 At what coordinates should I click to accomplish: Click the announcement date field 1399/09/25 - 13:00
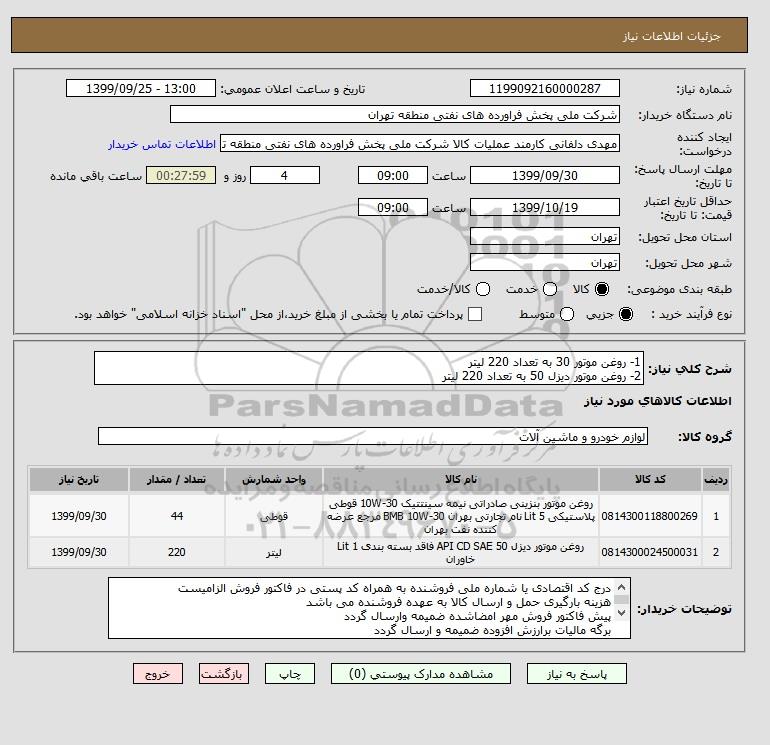point(141,88)
